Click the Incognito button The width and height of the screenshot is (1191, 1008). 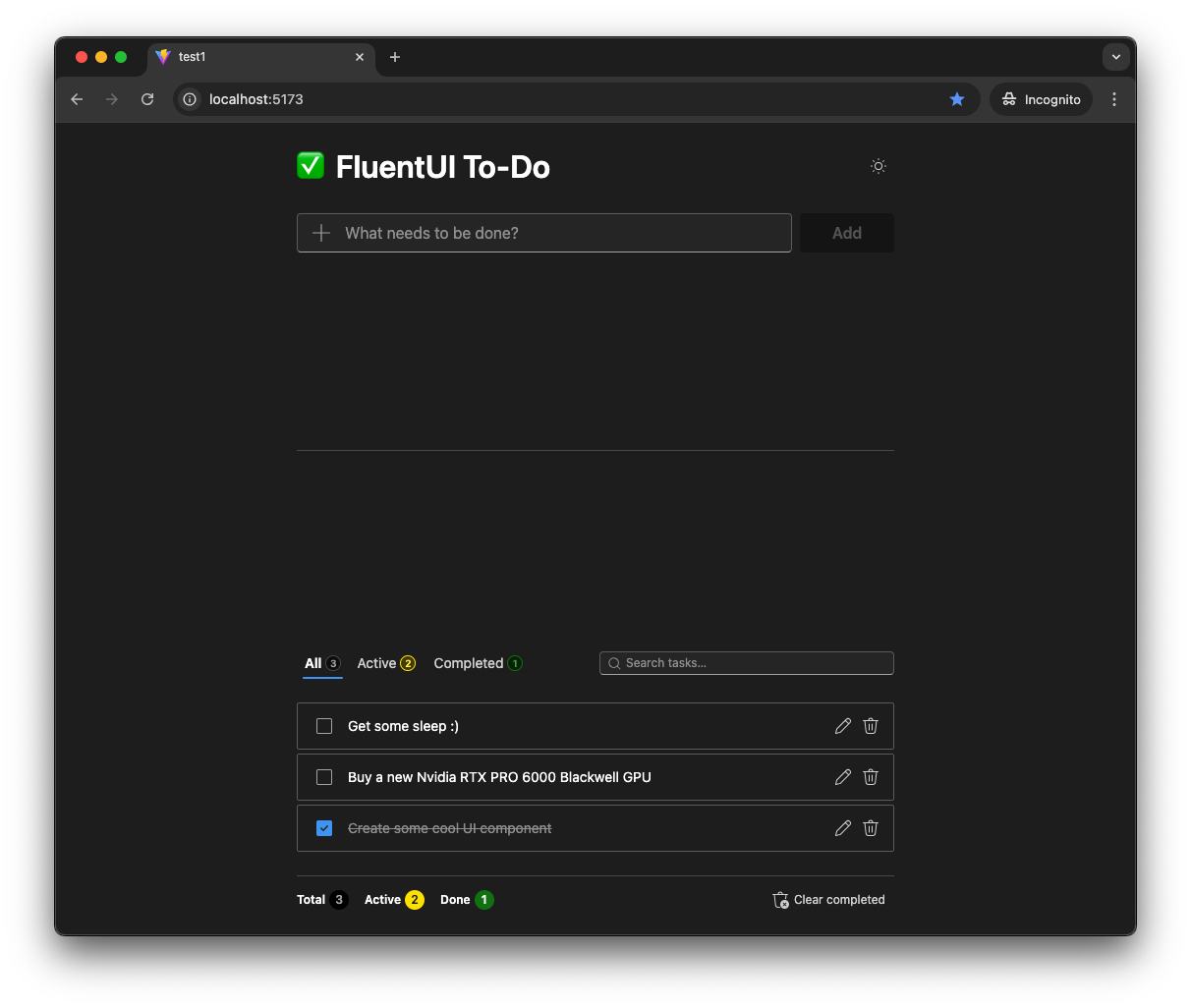1042,99
